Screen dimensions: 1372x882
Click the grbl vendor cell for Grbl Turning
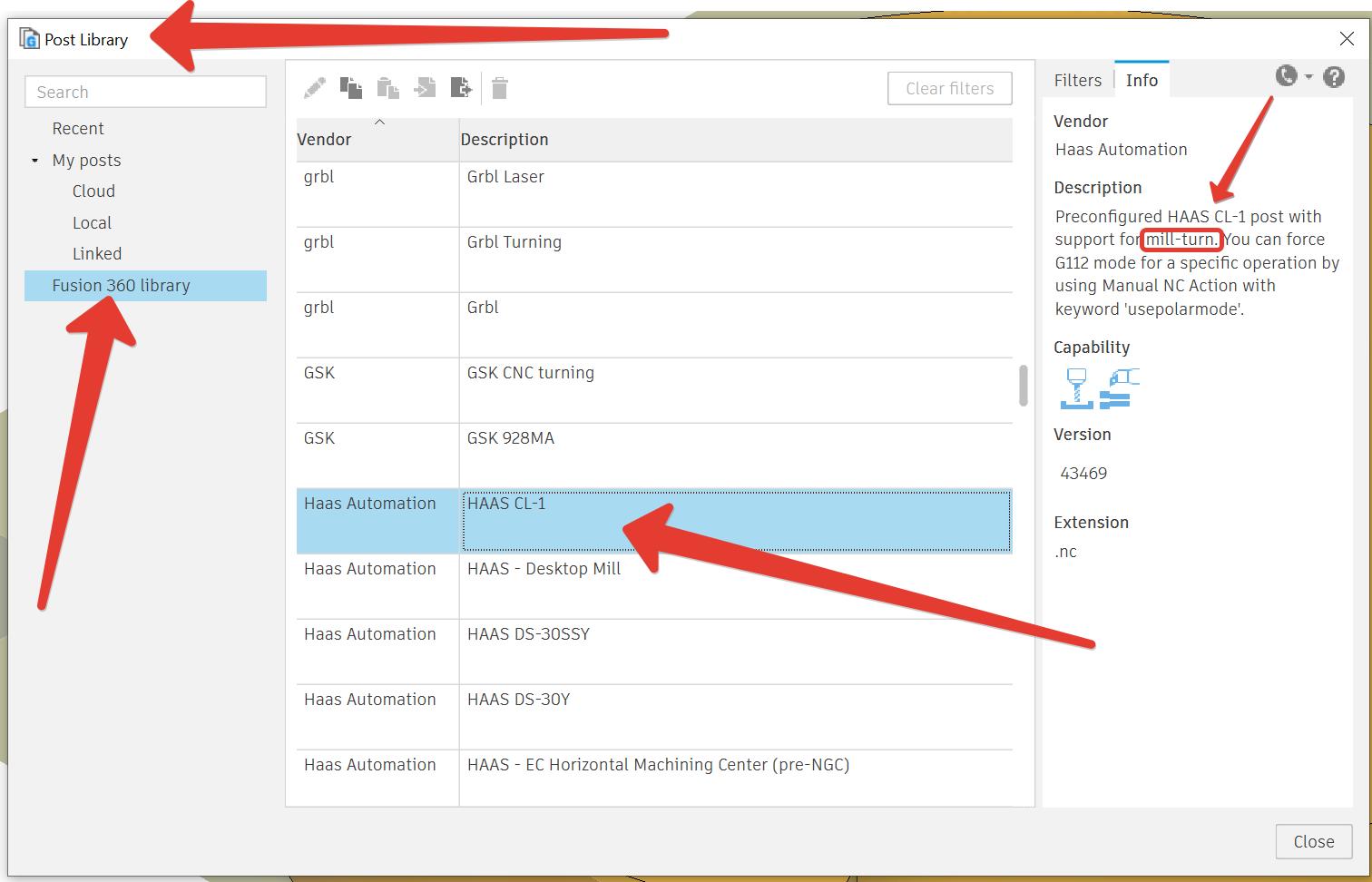(377, 260)
